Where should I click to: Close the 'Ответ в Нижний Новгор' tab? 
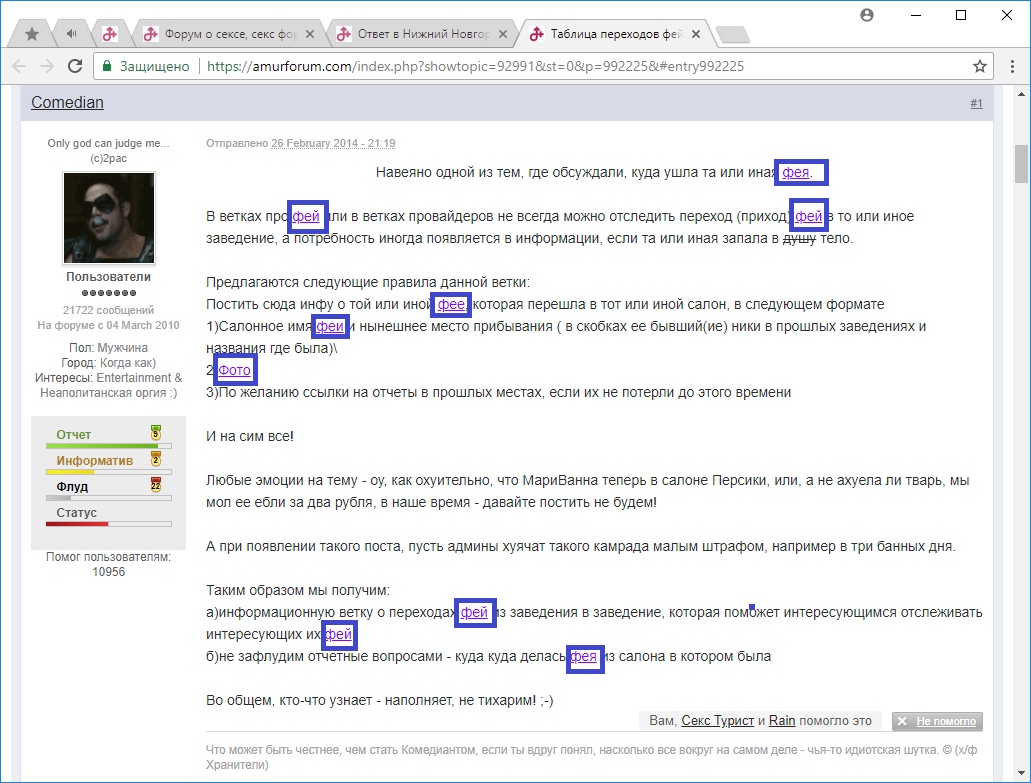(x=505, y=34)
